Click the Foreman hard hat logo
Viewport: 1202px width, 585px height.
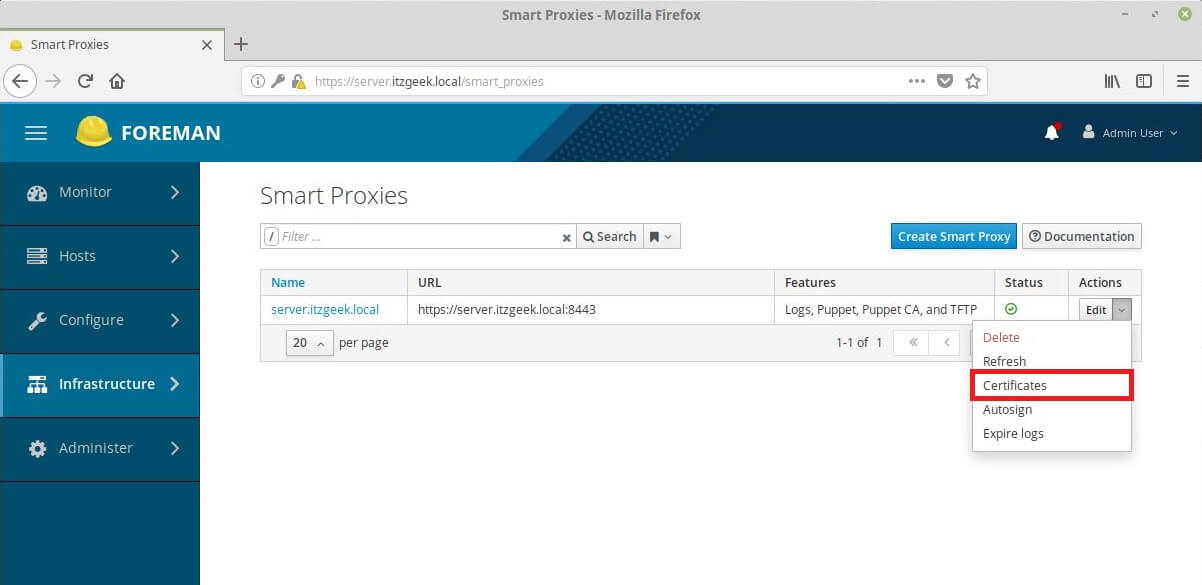(x=93, y=132)
